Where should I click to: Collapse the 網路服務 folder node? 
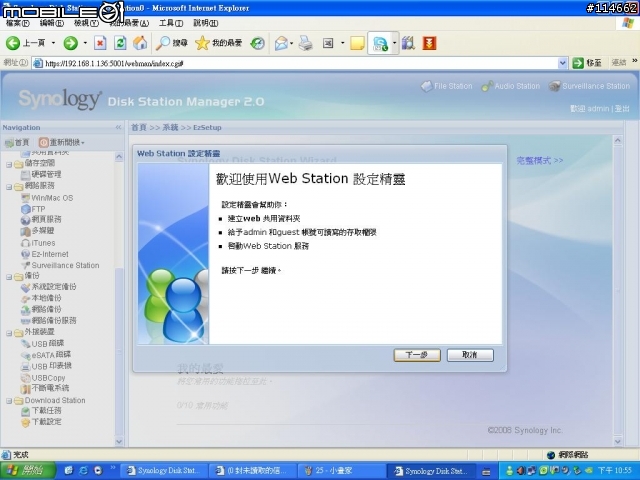pos(9,187)
